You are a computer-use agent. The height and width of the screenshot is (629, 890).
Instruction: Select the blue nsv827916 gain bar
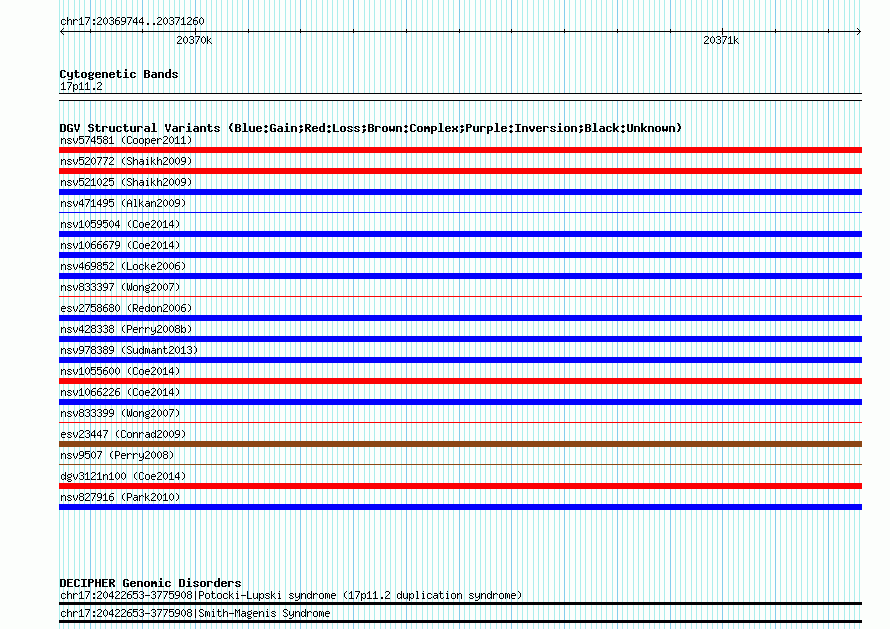[x=460, y=507]
